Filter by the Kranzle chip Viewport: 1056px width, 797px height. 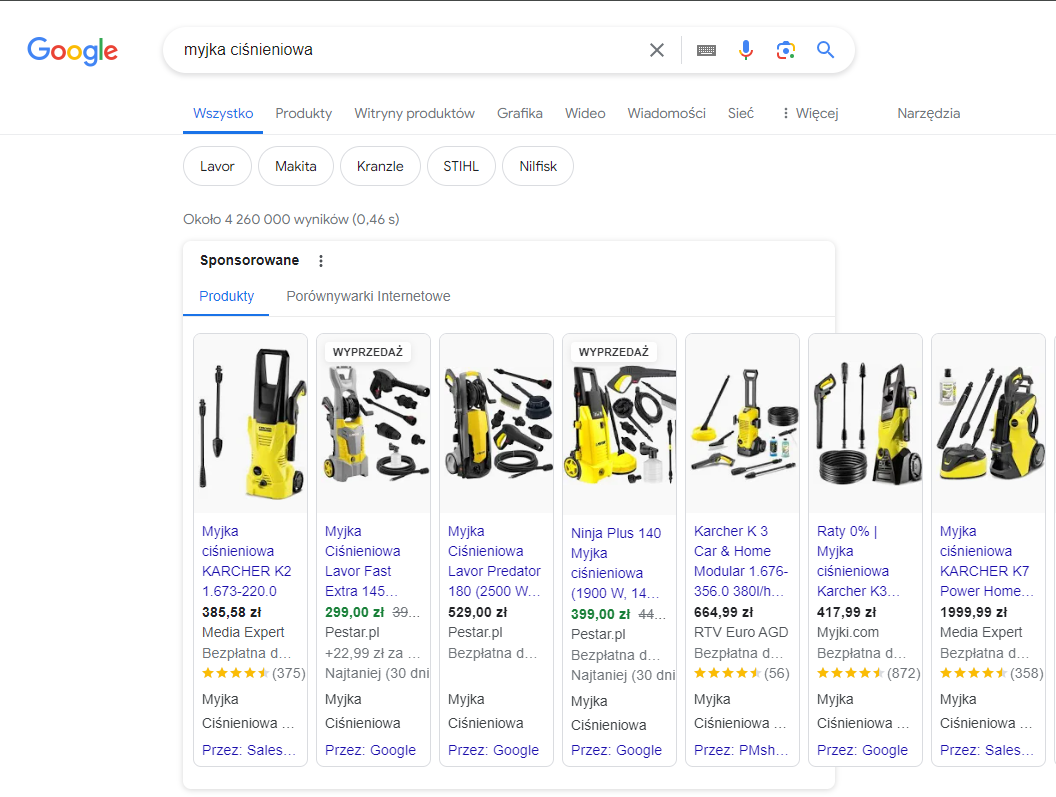pos(381,166)
